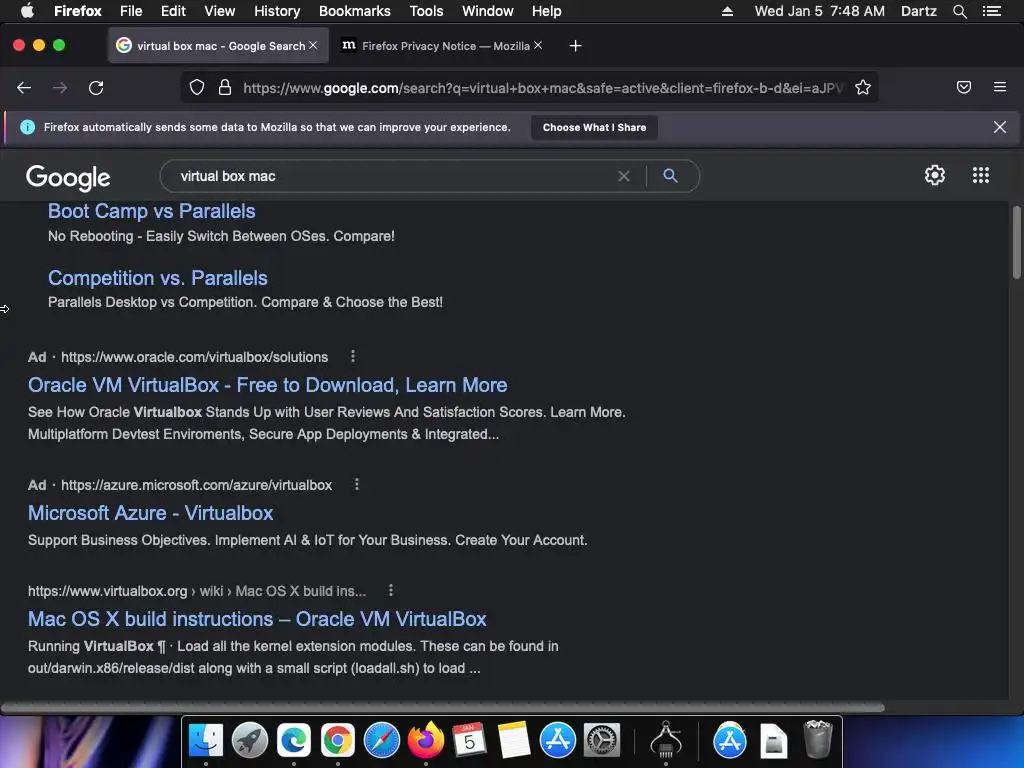This screenshot has width=1024, height=768.
Task: Open the Apple menu
Action: [27, 11]
